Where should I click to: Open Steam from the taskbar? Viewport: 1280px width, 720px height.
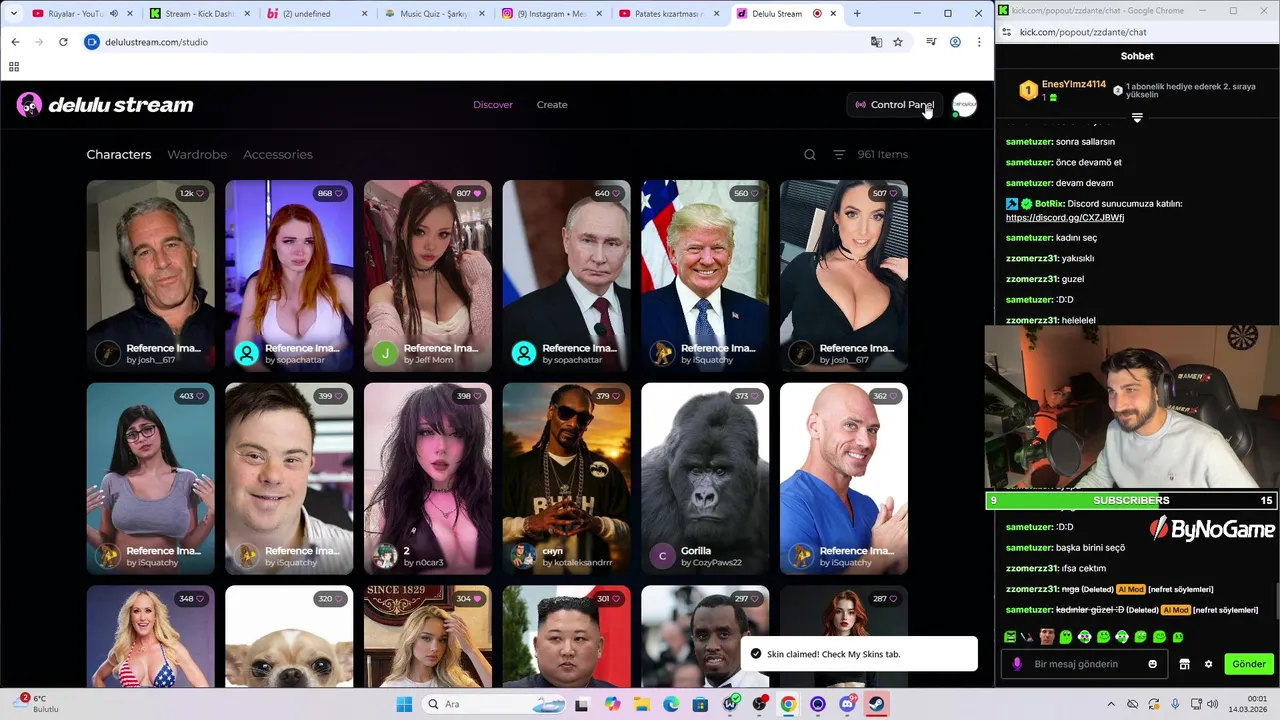coord(877,704)
